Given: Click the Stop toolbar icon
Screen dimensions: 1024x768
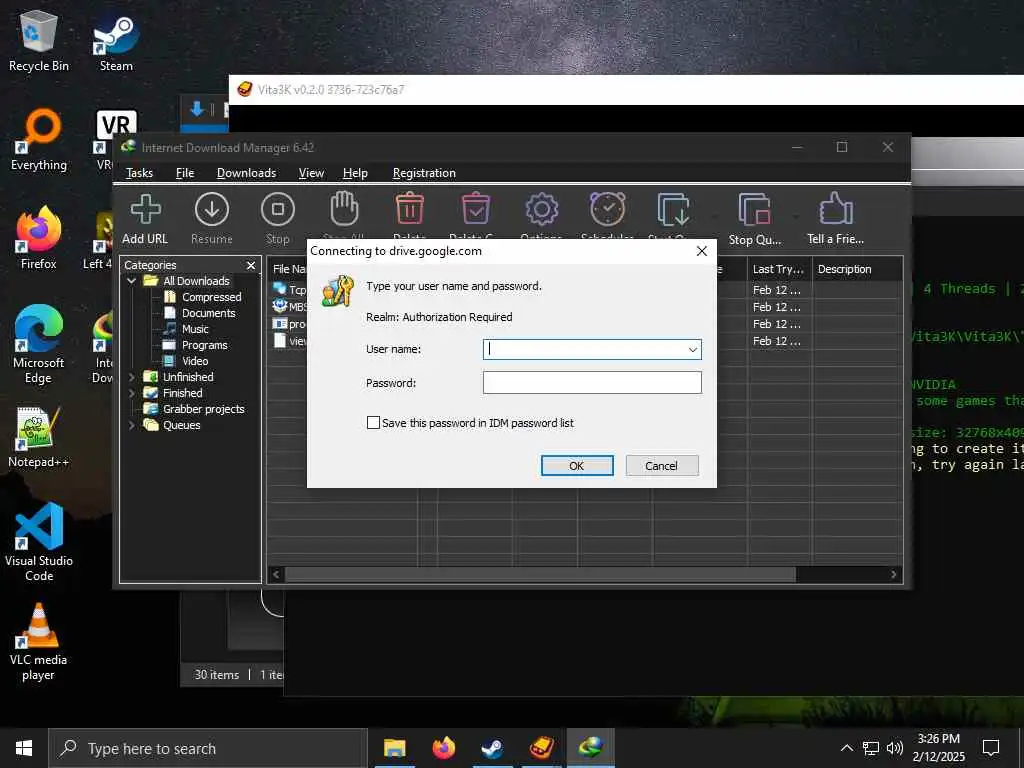Looking at the screenshot, I should pyautogui.click(x=278, y=210).
